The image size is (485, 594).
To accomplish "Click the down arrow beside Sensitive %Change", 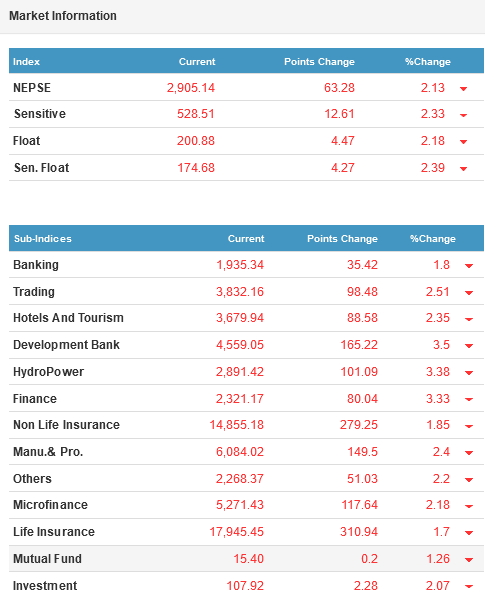I will pos(463,115).
